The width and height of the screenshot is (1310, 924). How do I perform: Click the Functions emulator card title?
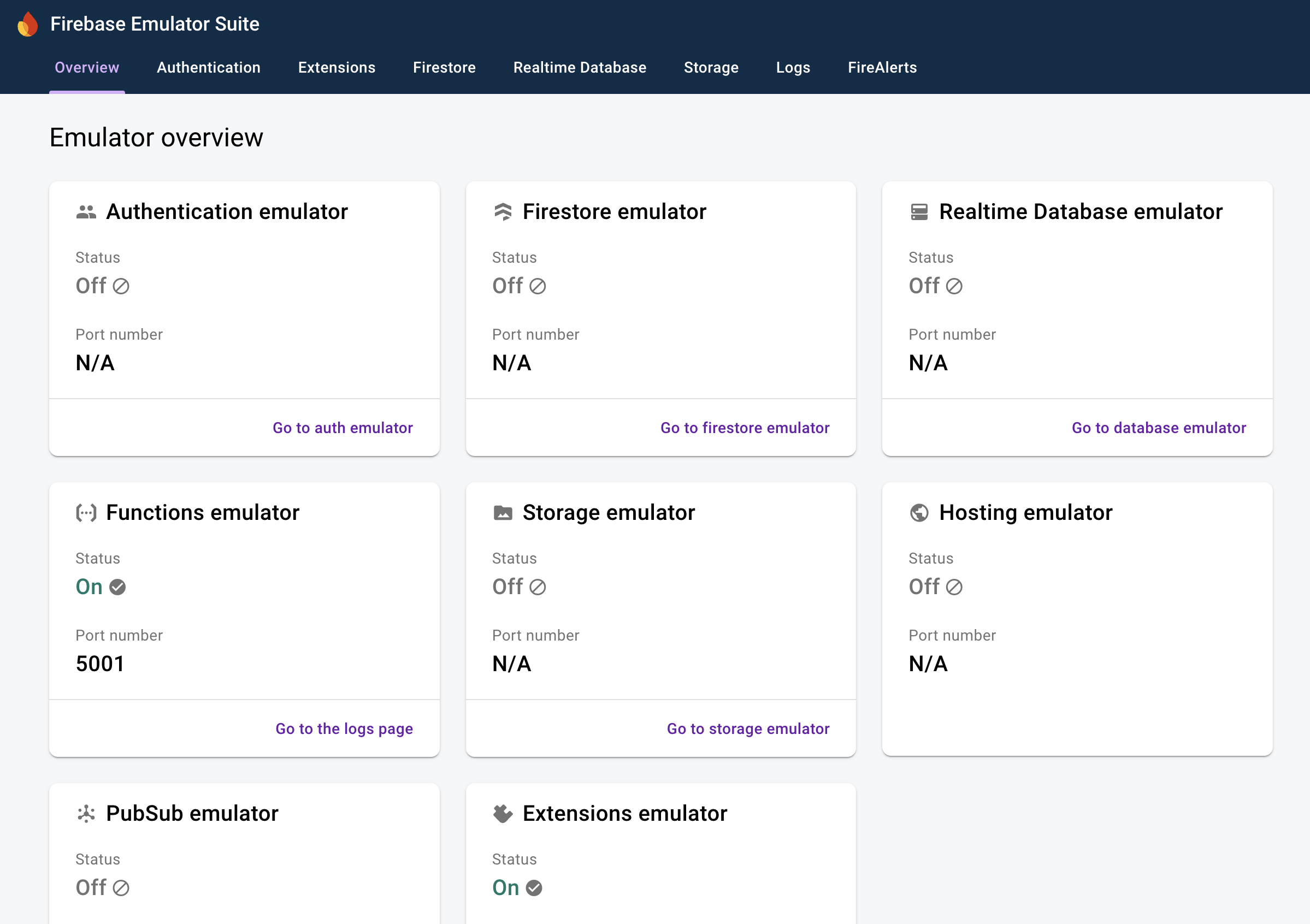click(203, 513)
